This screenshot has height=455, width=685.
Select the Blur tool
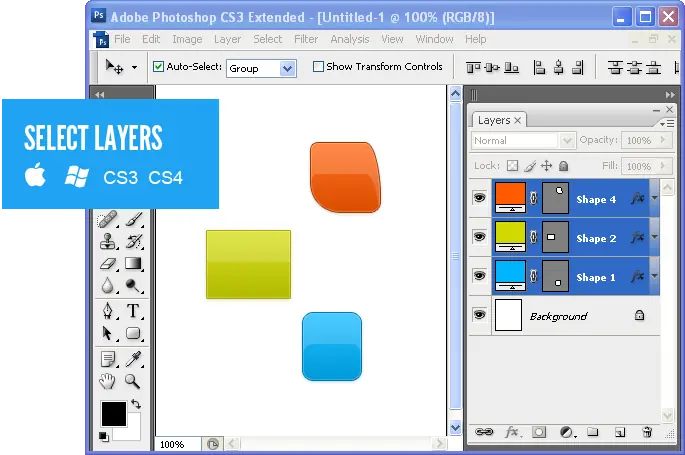click(107, 286)
